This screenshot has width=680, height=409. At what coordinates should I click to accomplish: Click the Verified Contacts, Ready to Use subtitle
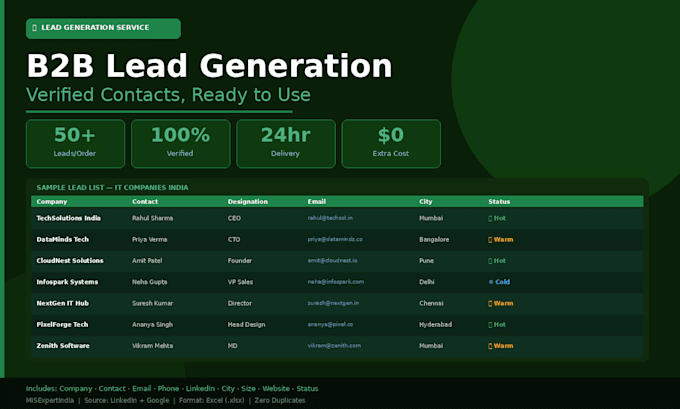[168, 95]
